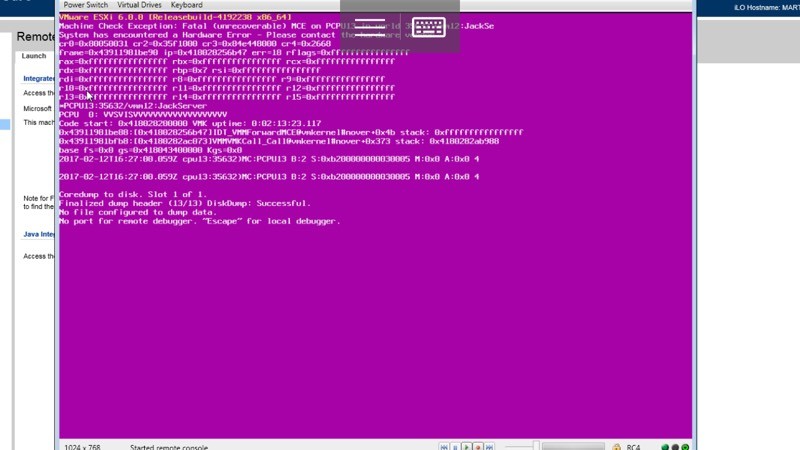800x450 pixels.
Task: Click the RC4 encryption label
Action: pos(633,447)
